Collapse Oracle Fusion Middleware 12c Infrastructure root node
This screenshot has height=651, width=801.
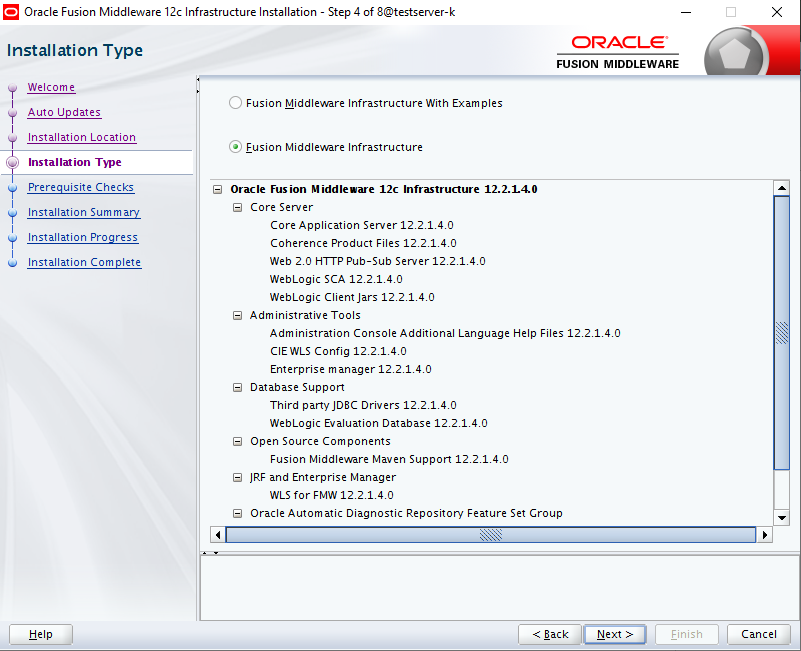point(218,190)
